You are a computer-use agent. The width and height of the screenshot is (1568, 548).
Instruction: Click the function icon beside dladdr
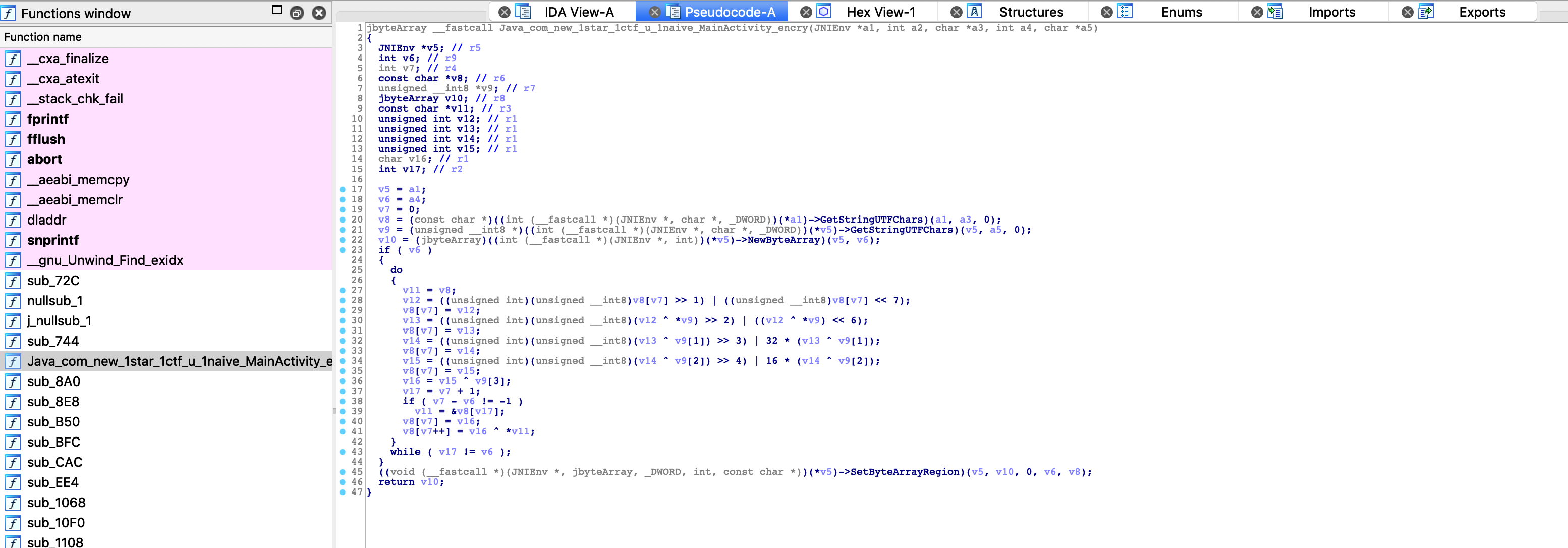point(13,220)
